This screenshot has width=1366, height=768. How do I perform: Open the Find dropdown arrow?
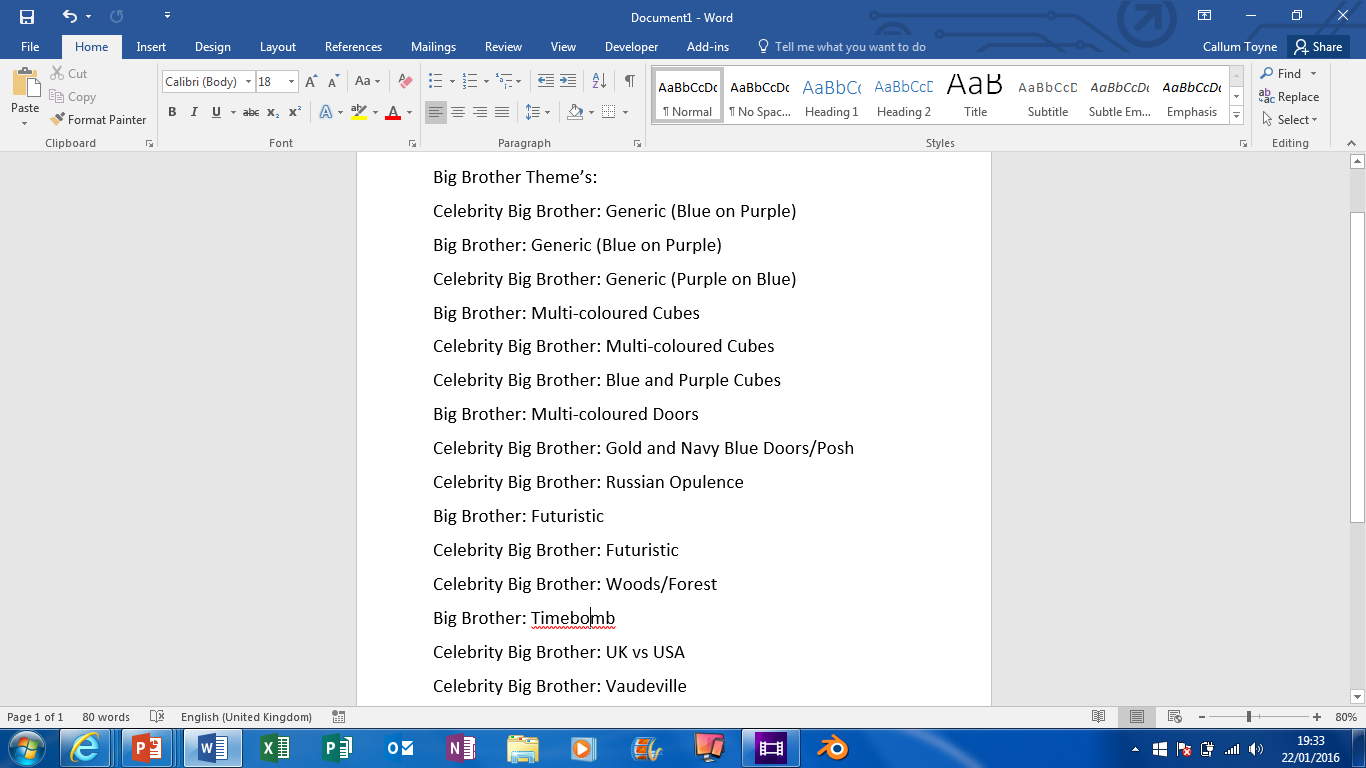1314,74
